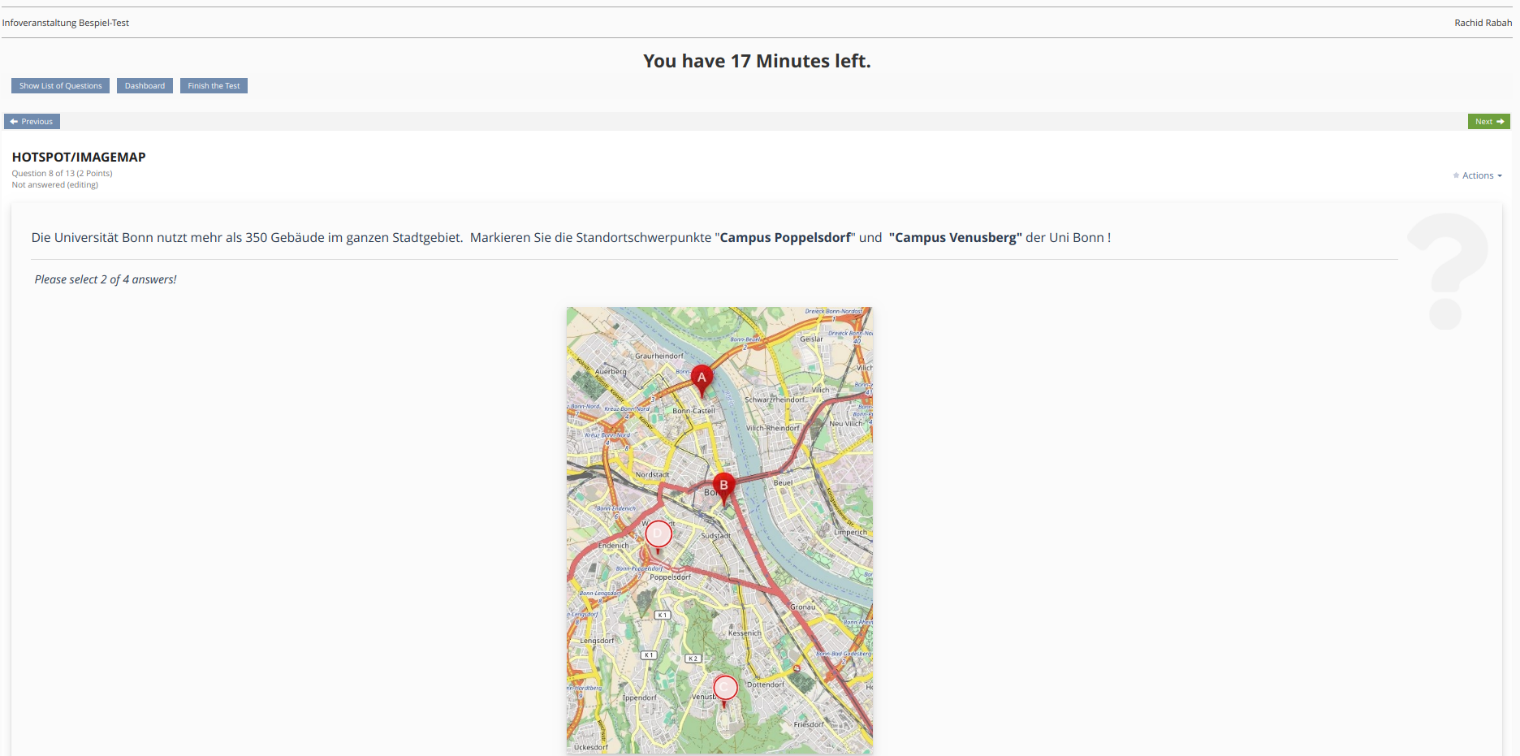Click Show List of Questions button
This screenshot has height=756, width=1520.
click(x=61, y=86)
